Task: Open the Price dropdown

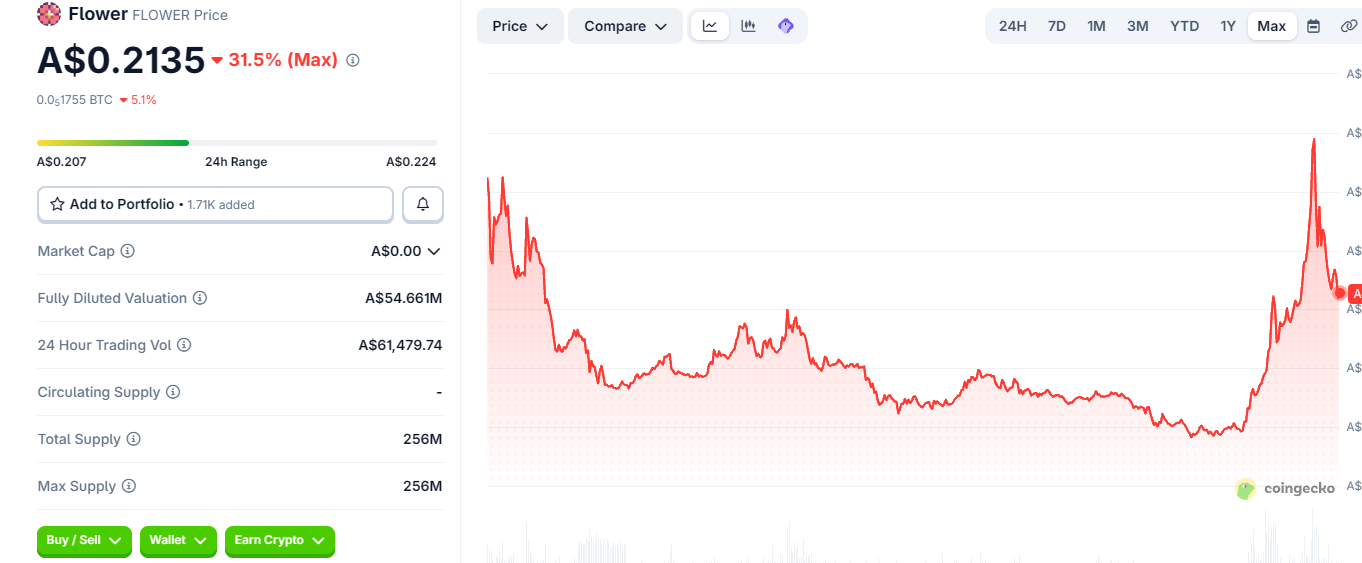Action: click(x=520, y=26)
